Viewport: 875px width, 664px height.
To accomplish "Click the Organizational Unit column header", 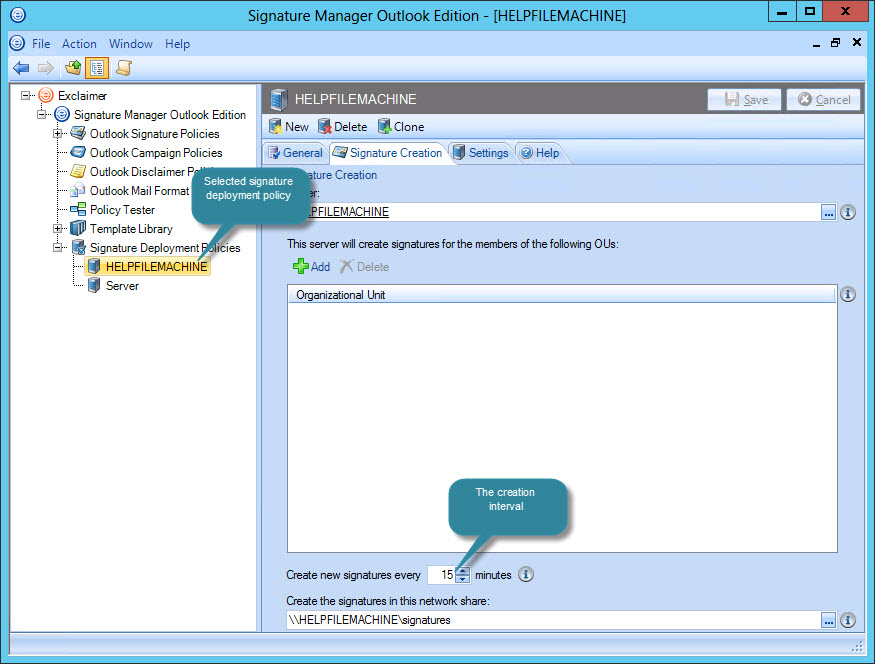I will [x=562, y=295].
